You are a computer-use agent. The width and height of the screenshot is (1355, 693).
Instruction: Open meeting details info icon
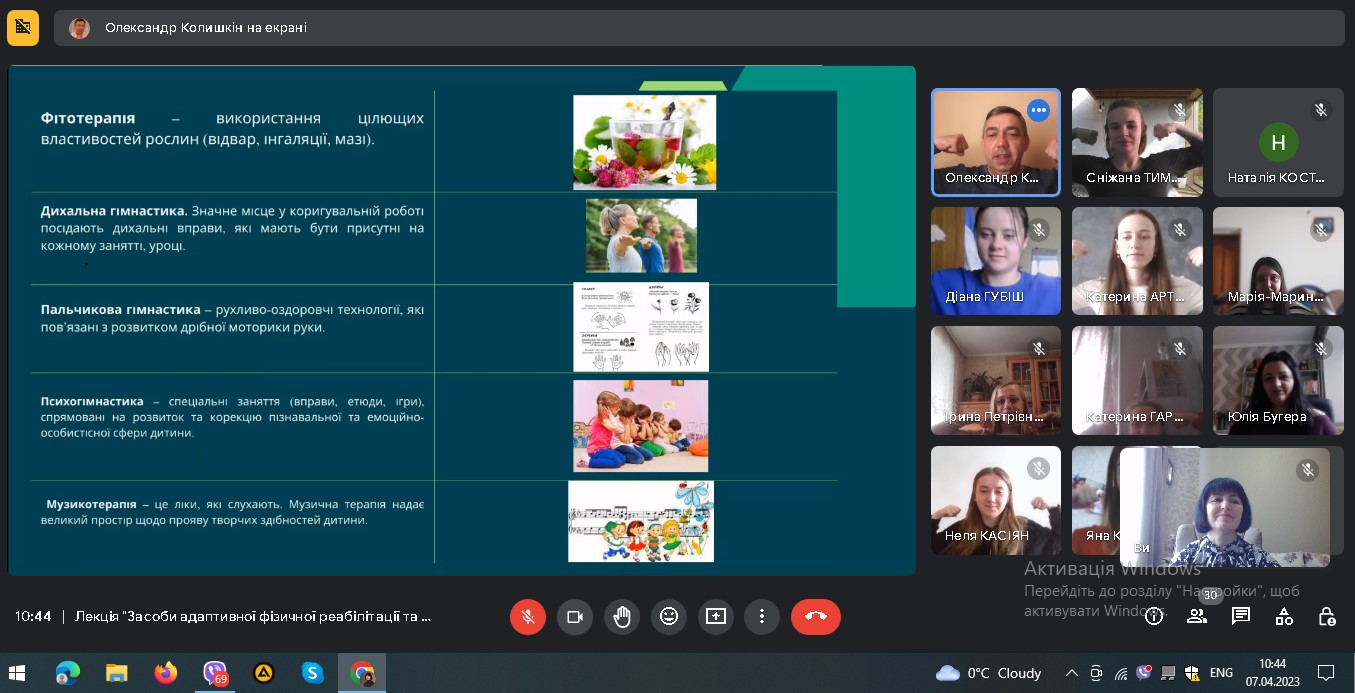click(1154, 616)
